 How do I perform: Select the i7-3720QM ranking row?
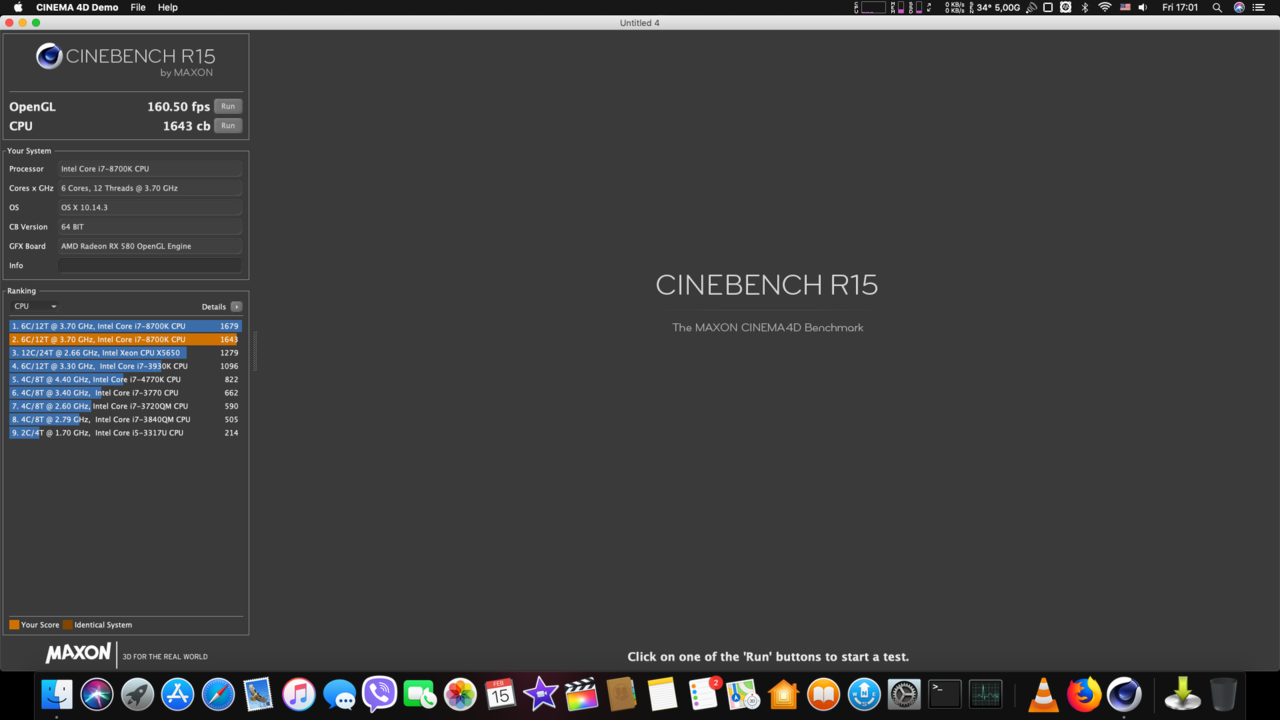click(126, 406)
